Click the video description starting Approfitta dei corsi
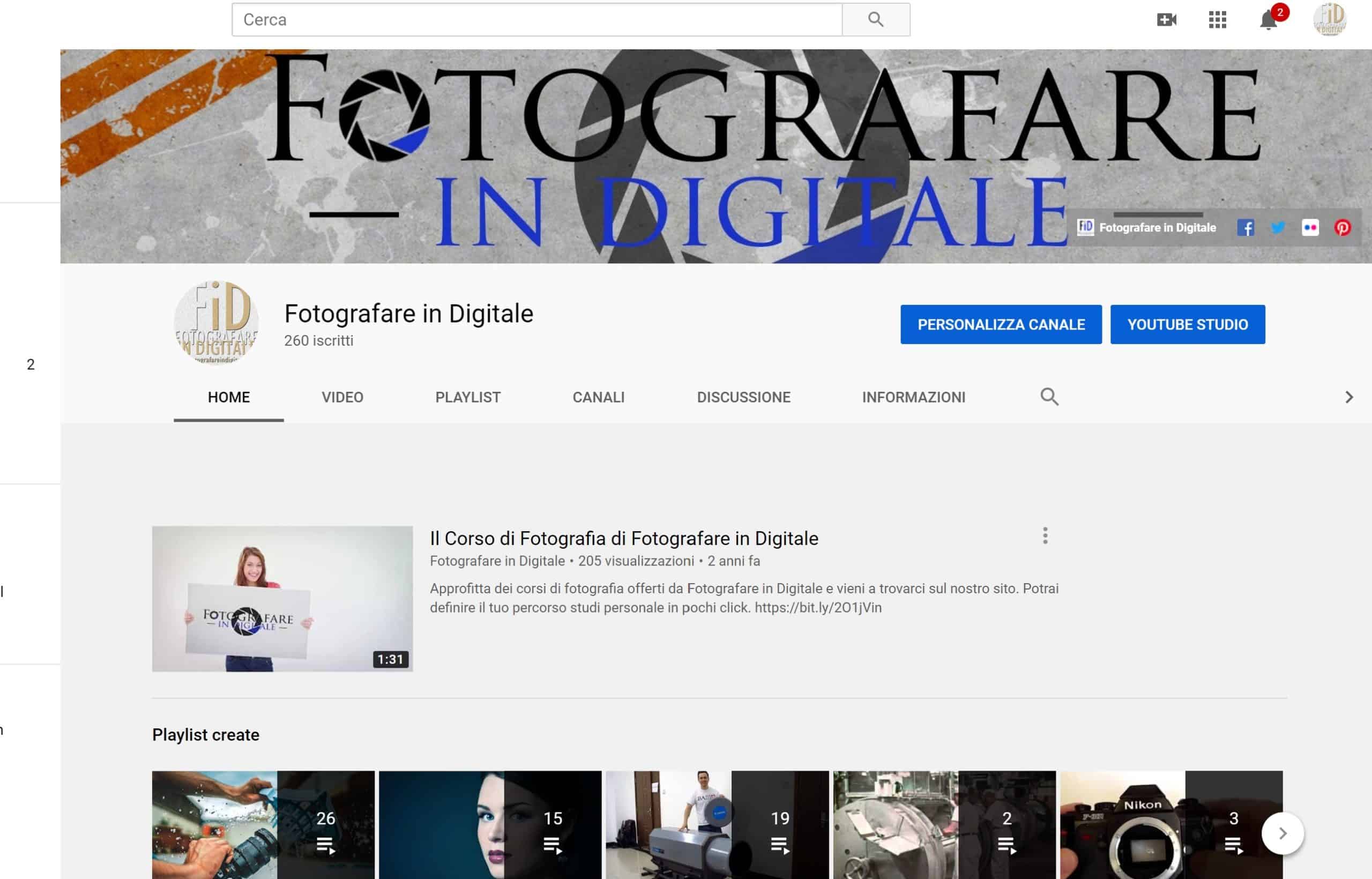Image resolution: width=1372 pixels, height=879 pixels. [744, 598]
